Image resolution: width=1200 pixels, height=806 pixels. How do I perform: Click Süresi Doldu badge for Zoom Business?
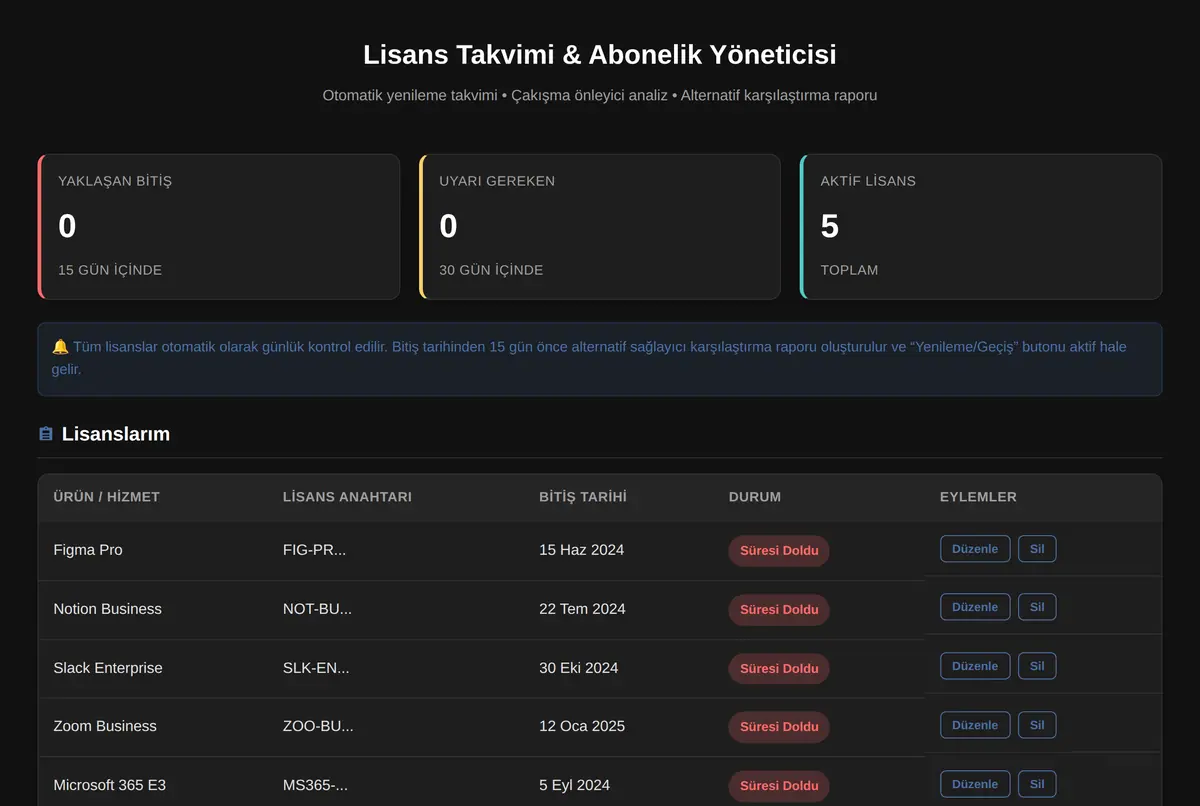click(x=779, y=727)
